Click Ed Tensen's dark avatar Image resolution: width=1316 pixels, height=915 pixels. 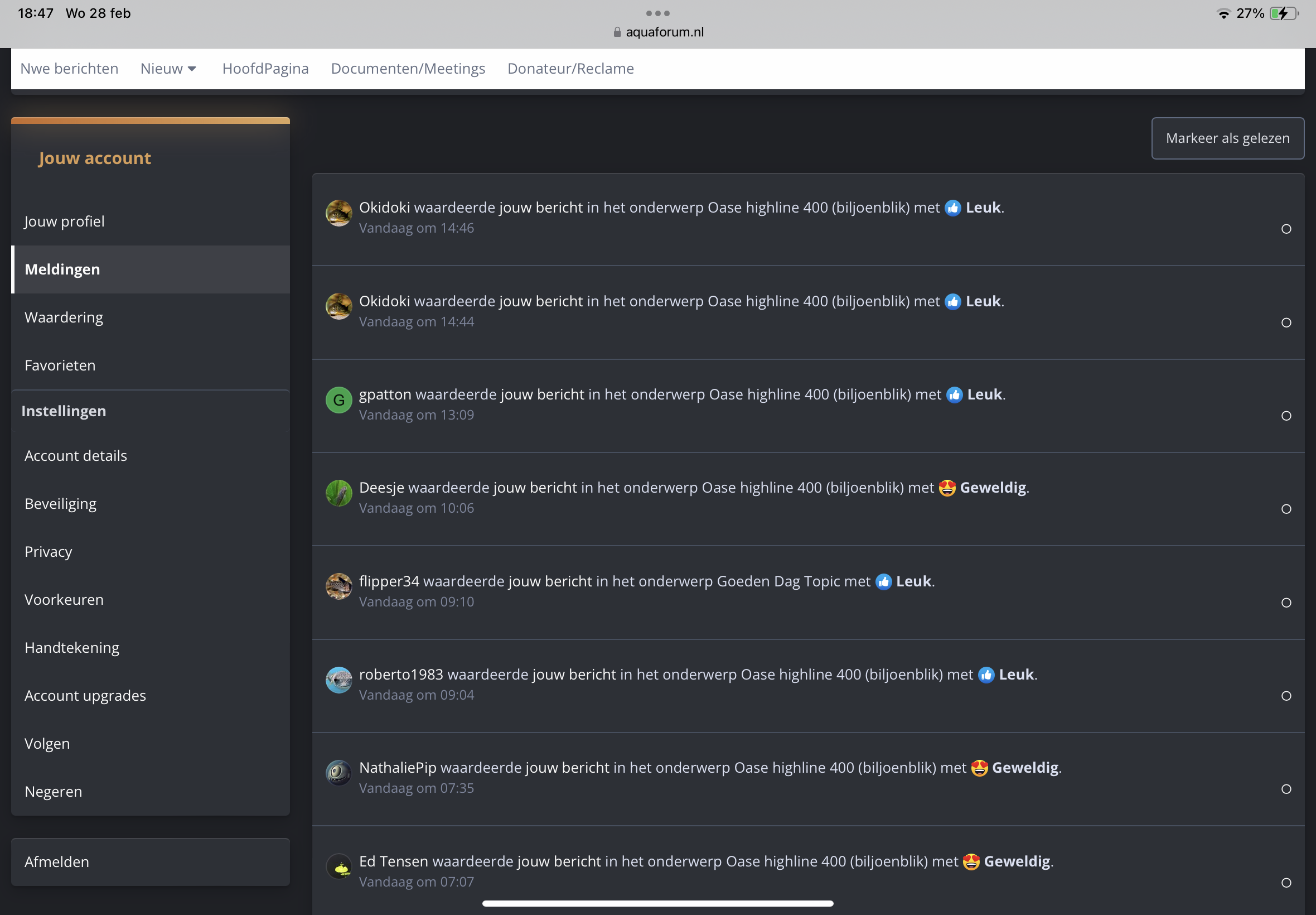point(338,867)
